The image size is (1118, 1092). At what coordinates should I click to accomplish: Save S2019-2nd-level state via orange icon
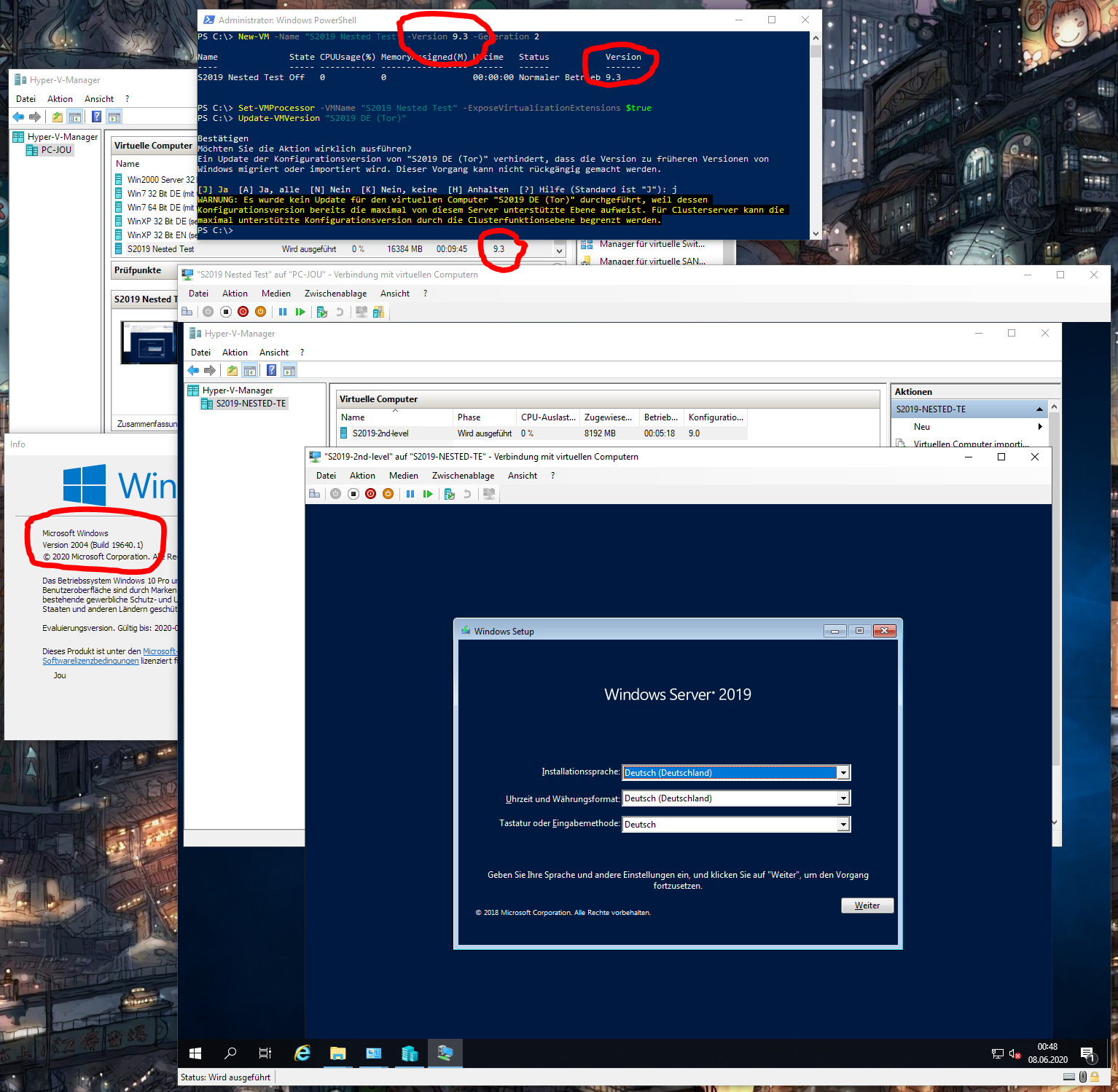(388, 494)
